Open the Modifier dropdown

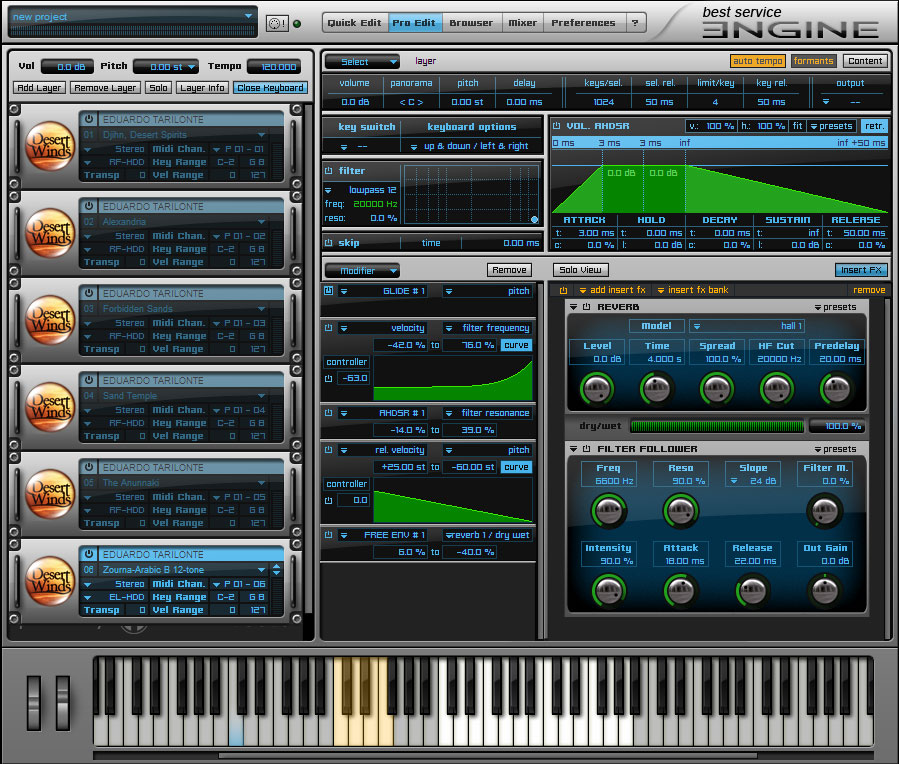[x=362, y=270]
